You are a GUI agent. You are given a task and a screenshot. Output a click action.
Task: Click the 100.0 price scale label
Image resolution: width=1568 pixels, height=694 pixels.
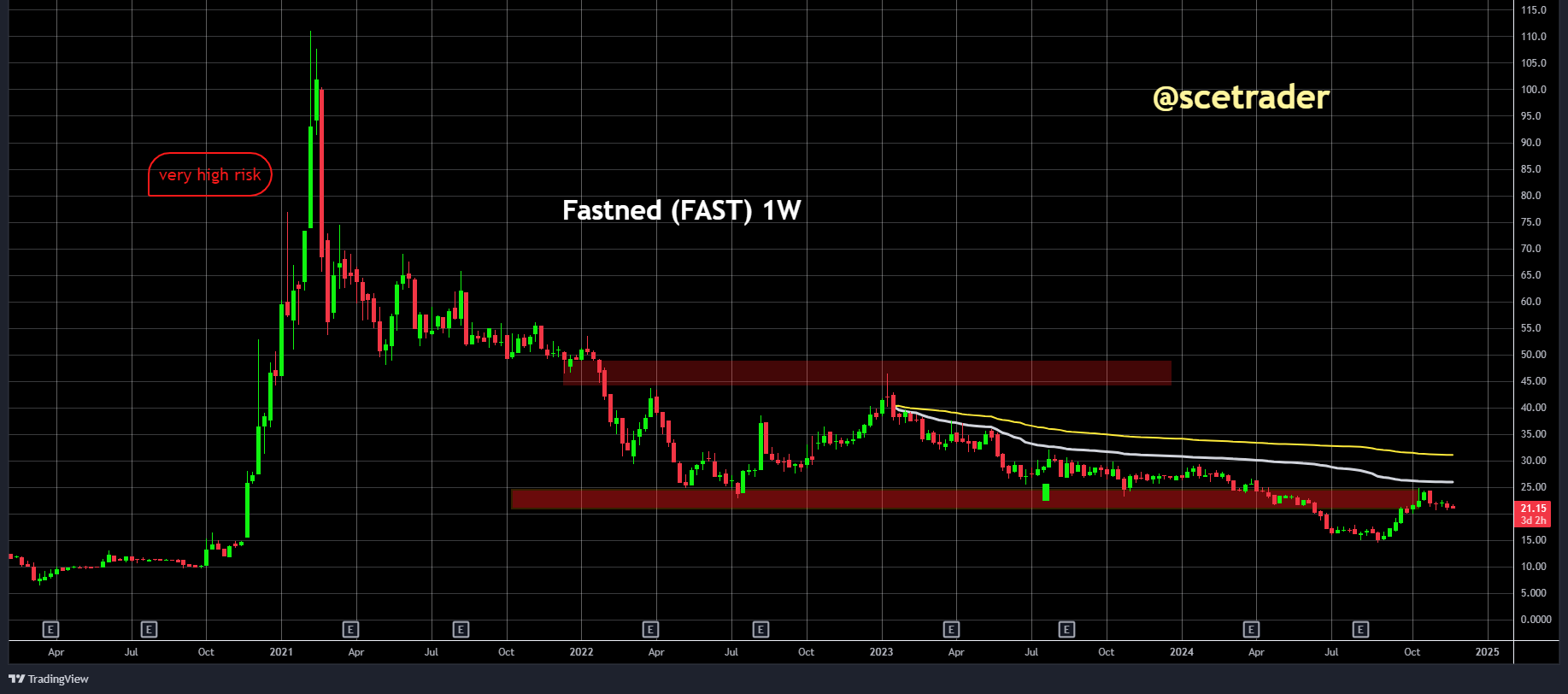(1534, 90)
